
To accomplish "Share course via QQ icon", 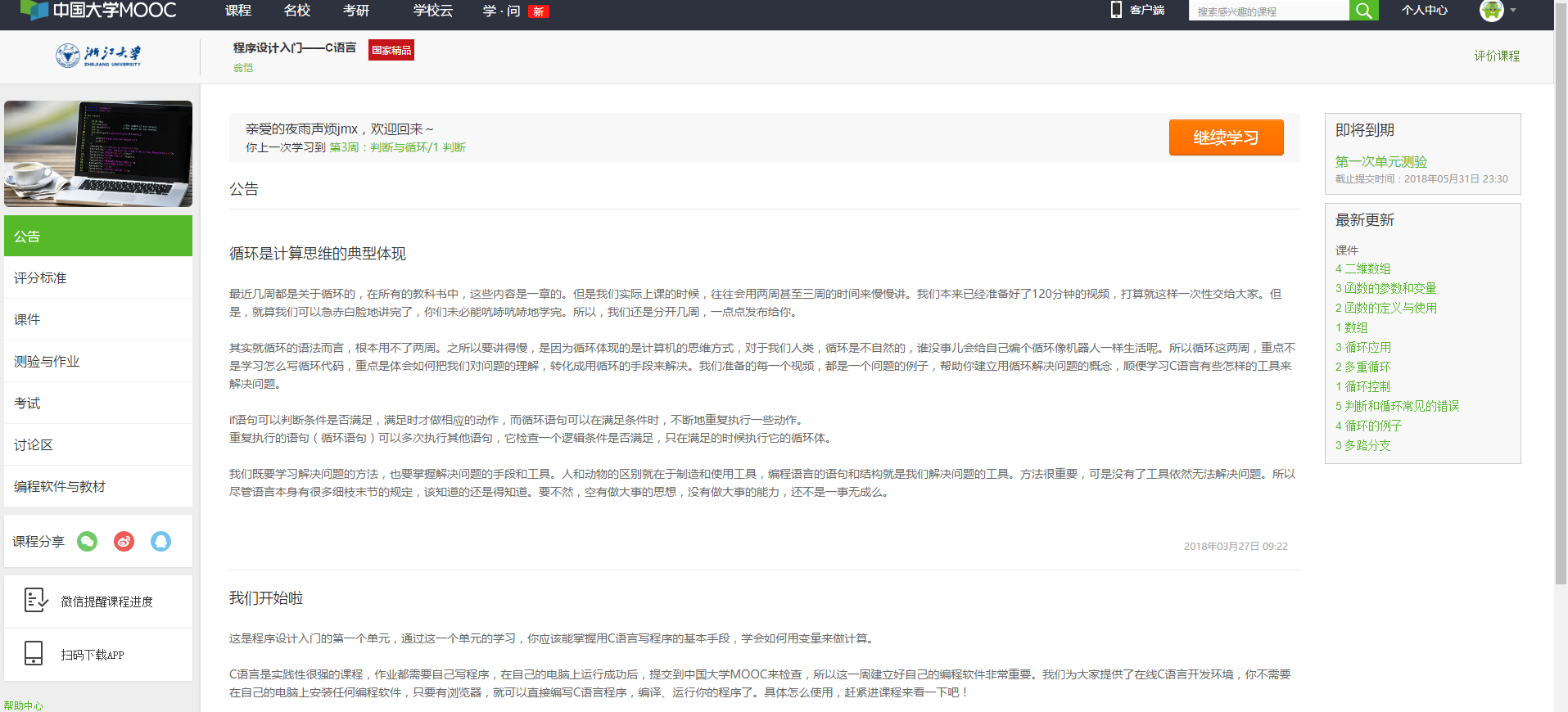I will 160,541.
